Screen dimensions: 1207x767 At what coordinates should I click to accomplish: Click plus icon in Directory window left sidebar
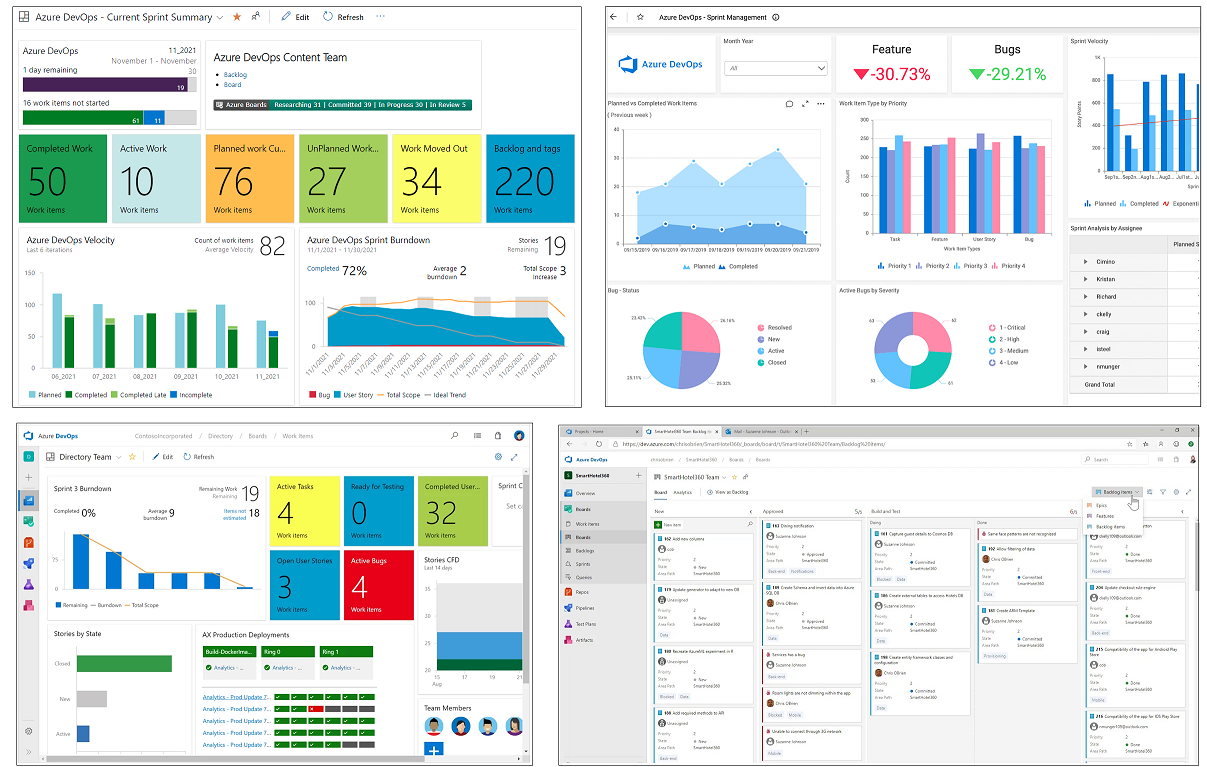(29, 478)
